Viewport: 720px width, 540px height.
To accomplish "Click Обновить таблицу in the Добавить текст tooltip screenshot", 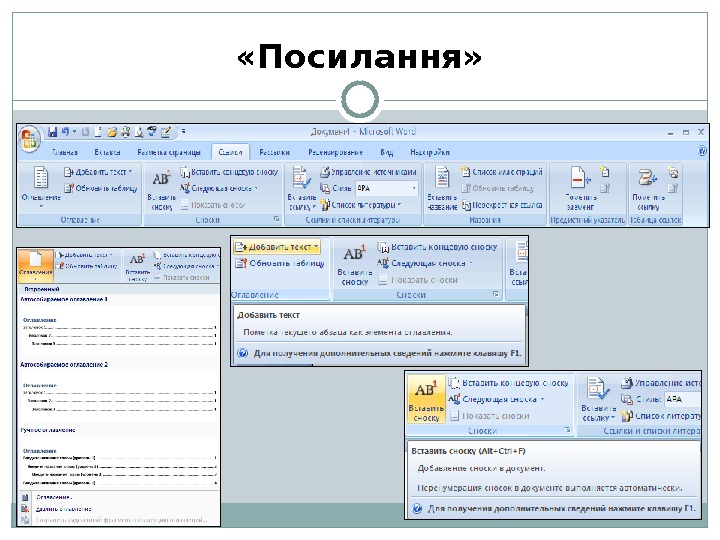I will click(280, 263).
